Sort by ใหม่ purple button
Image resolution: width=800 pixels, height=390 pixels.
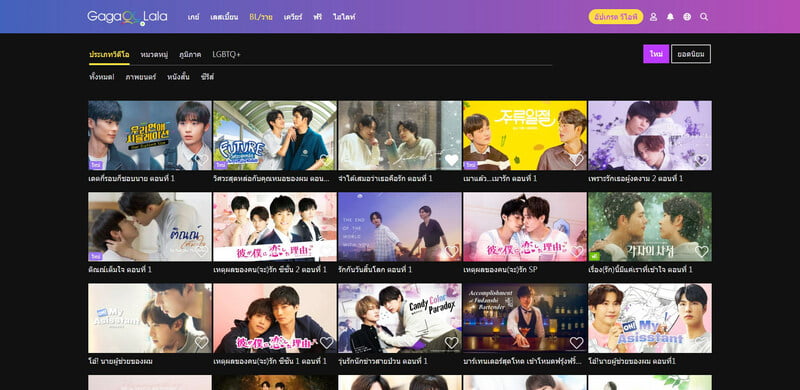[656, 54]
